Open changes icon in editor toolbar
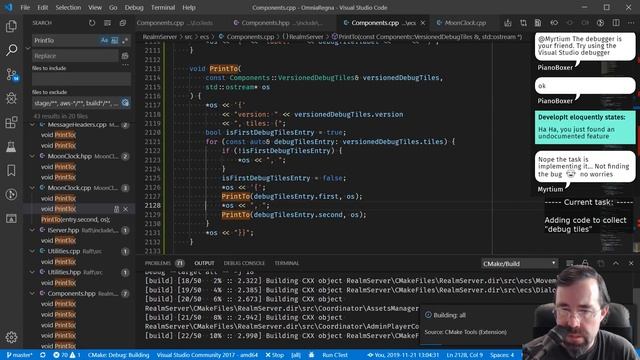The height and width of the screenshot is (360, 640). (523, 23)
